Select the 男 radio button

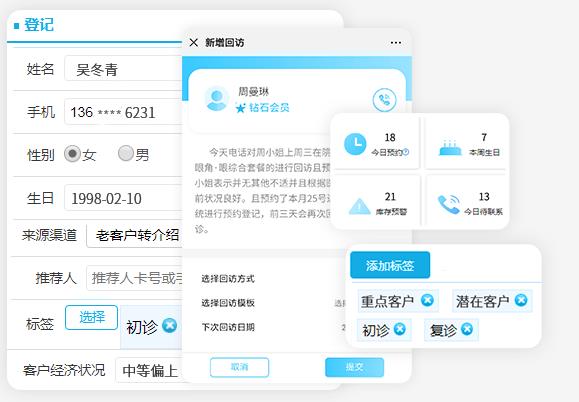[126, 153]
